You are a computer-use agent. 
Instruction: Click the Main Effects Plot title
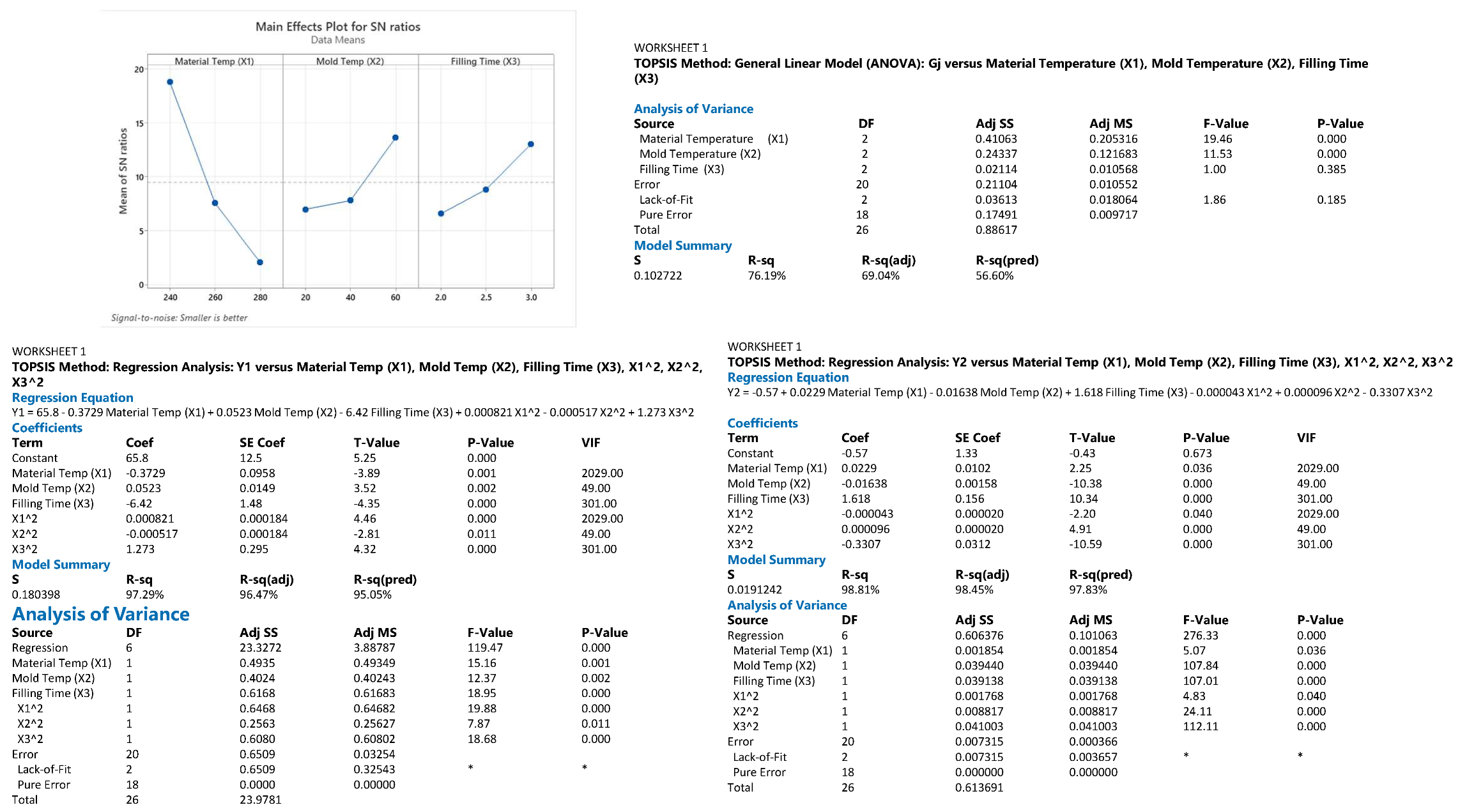[x=337, y=27]
